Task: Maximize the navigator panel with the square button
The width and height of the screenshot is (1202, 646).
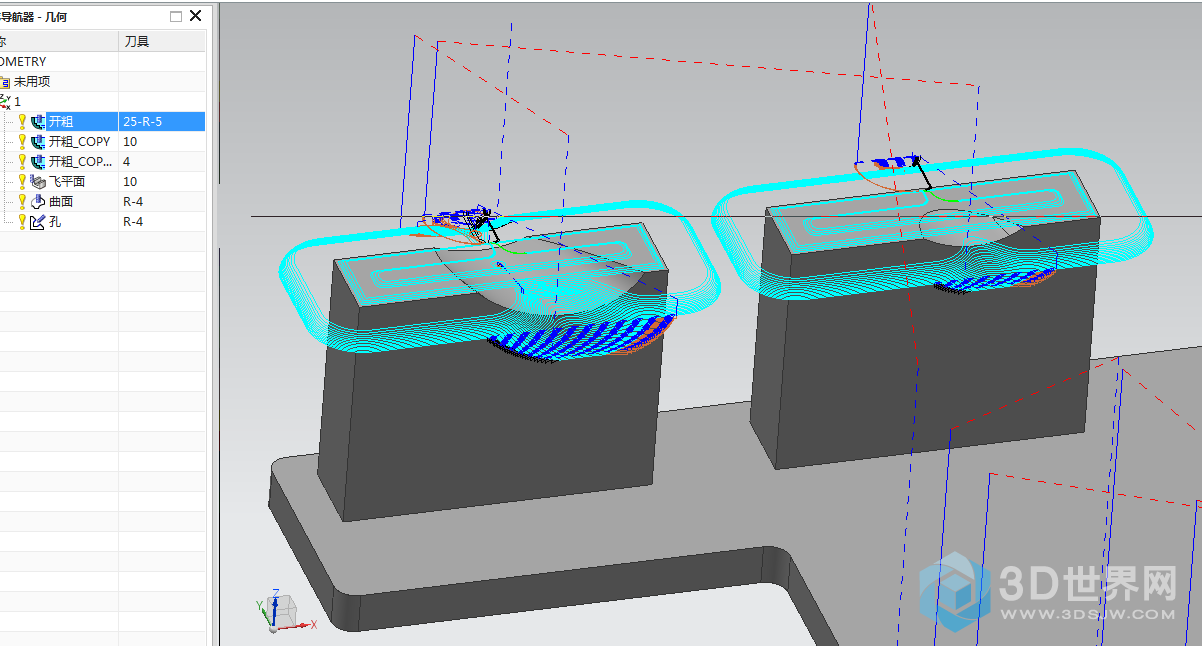Action: click(176, 16)
